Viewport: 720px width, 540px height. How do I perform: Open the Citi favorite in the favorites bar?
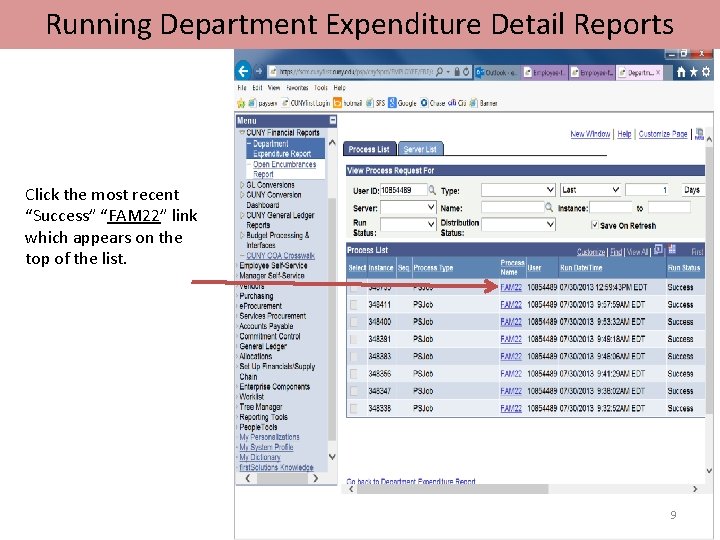point(457,103)
